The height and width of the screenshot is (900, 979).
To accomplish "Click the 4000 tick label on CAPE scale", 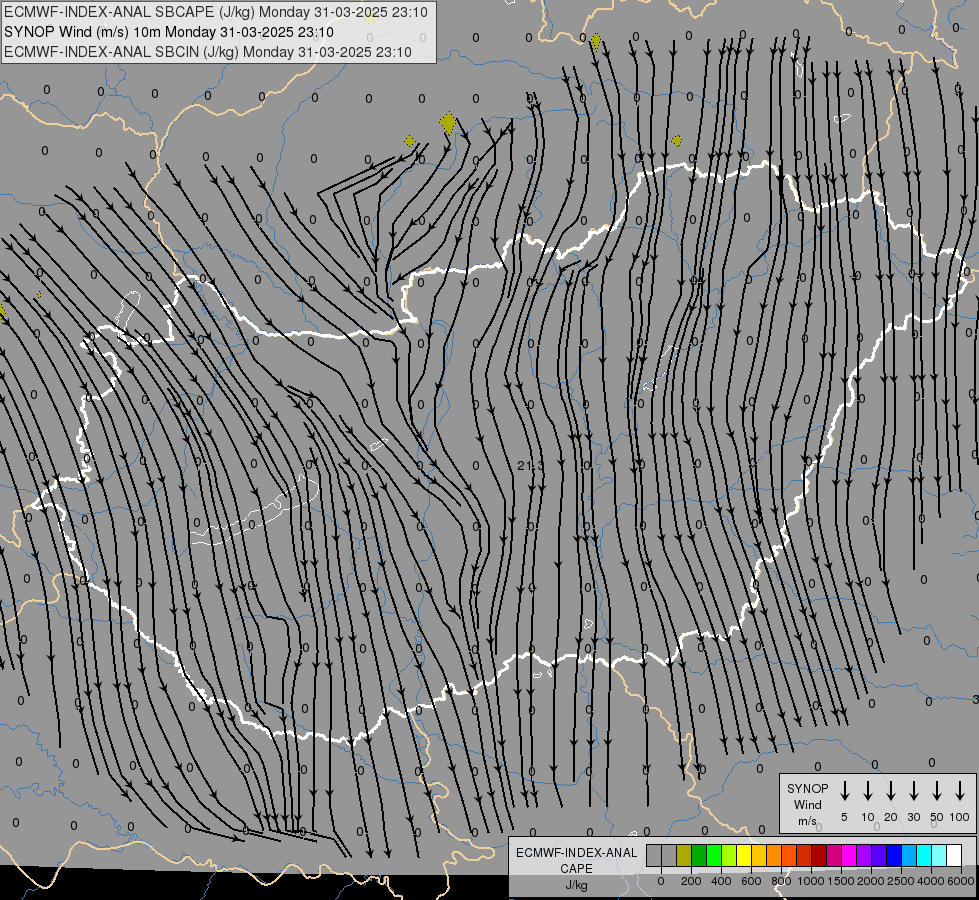I will pyautogui.click(x=931, y=881).
